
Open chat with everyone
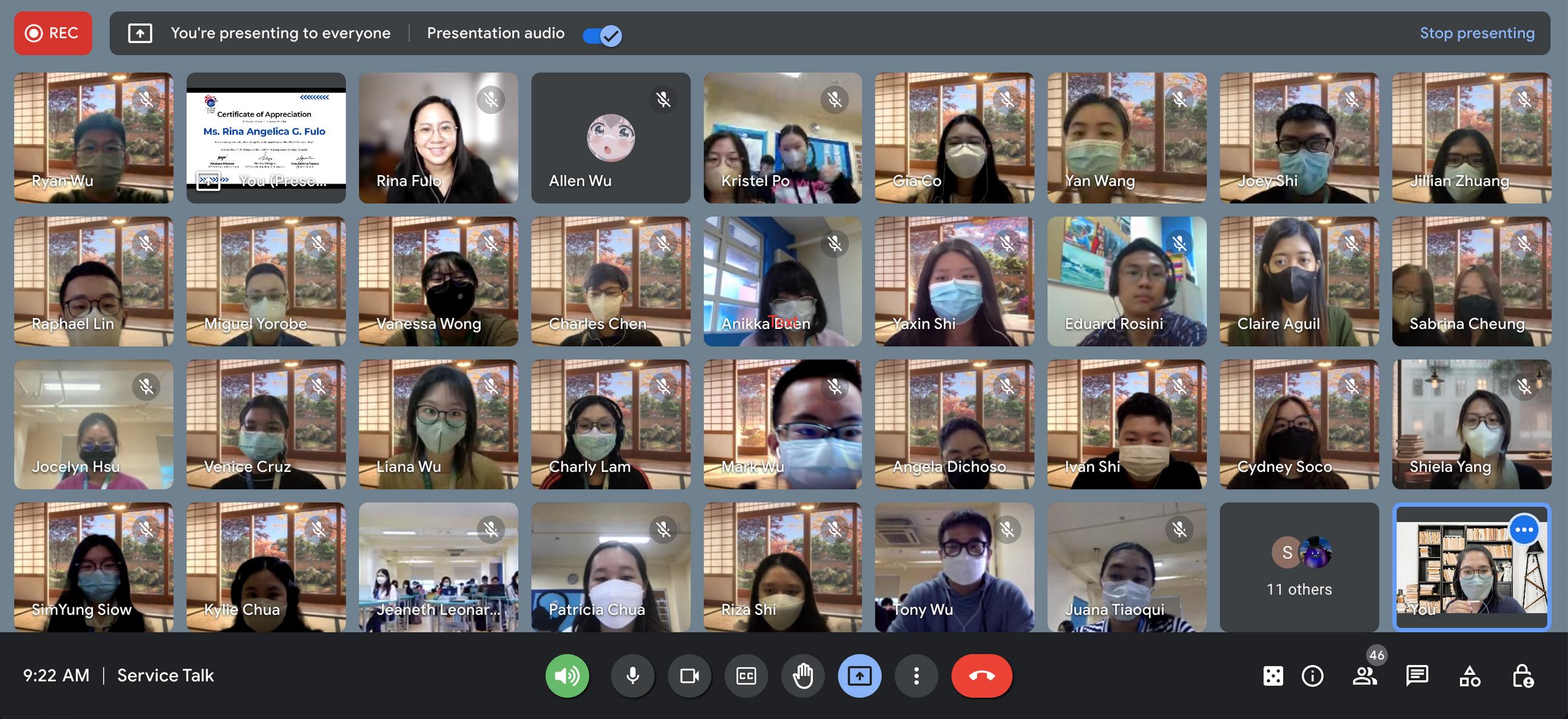tap(1417, 675)
